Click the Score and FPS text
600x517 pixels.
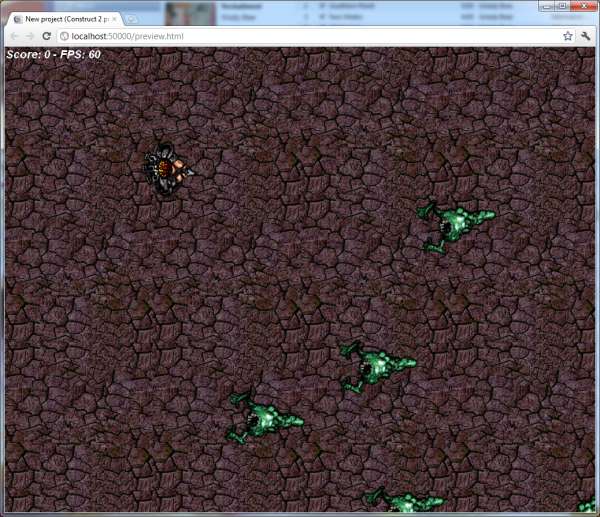54,54
